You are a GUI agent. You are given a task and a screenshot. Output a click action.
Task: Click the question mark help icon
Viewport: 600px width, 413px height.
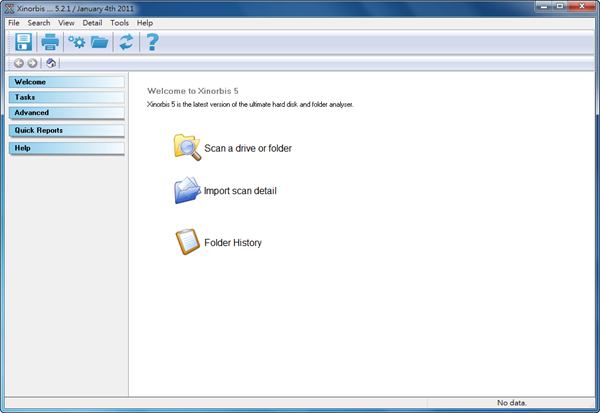click(x=152, y=42)
